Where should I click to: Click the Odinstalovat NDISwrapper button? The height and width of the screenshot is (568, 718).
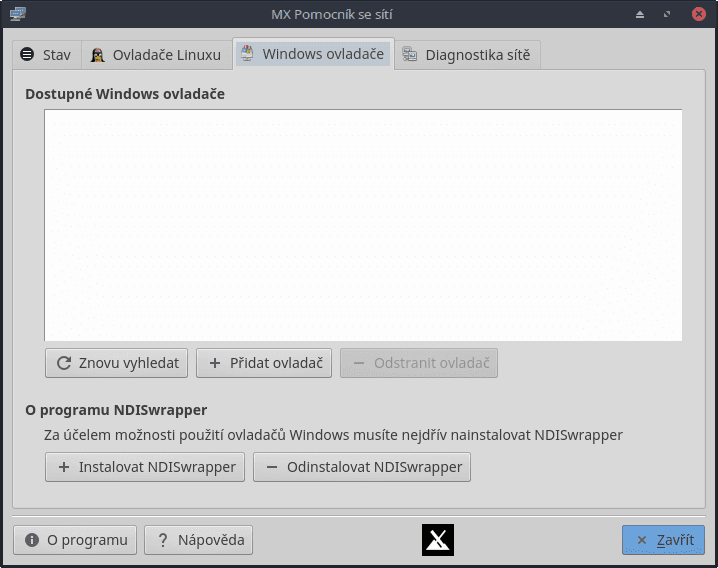(x=362, y=467)
